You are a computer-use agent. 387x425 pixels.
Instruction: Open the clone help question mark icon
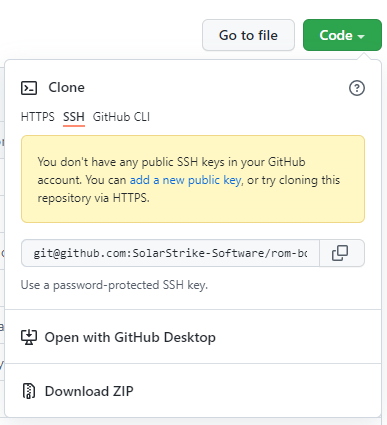click(357, 88)
